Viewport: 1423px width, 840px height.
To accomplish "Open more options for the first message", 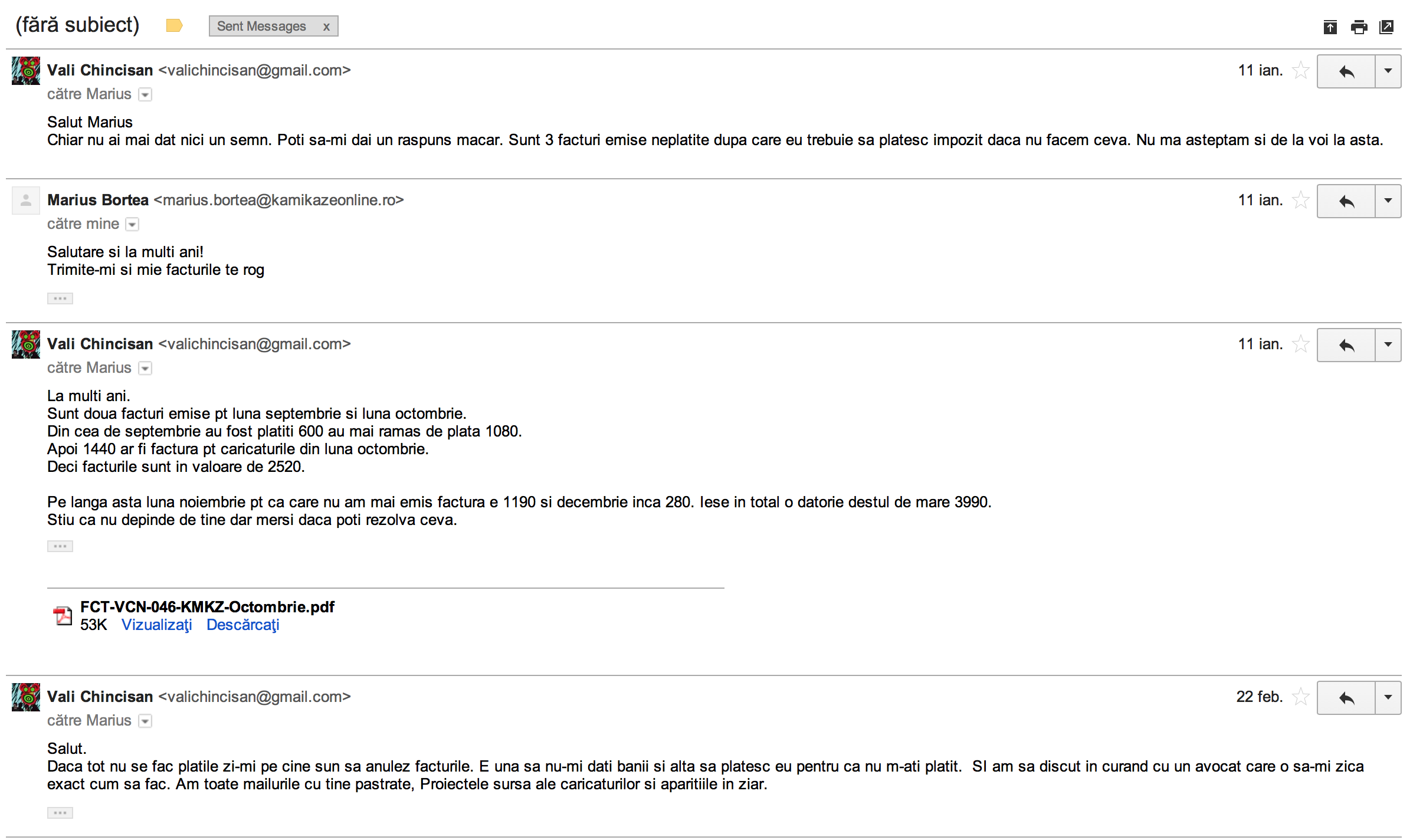I will pyautogui.click(x=1388, y=71).
